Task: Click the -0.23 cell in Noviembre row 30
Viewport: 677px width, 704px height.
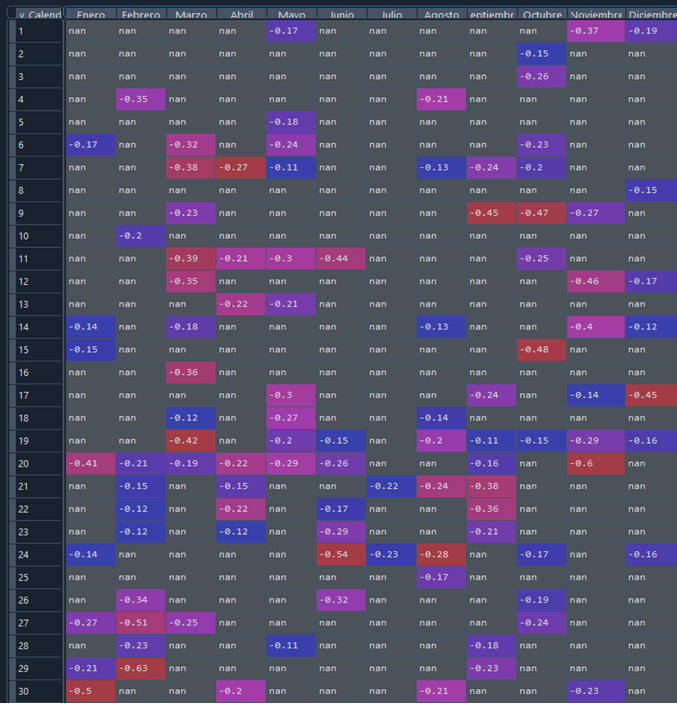Action: [596, 691]
